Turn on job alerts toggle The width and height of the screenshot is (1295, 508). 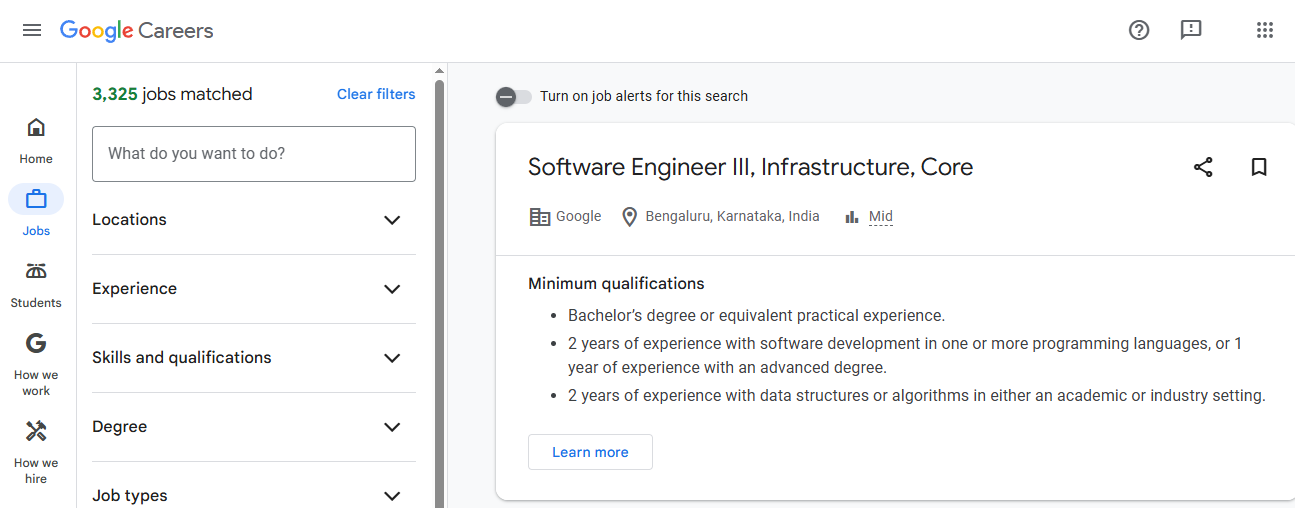point(514,96)
